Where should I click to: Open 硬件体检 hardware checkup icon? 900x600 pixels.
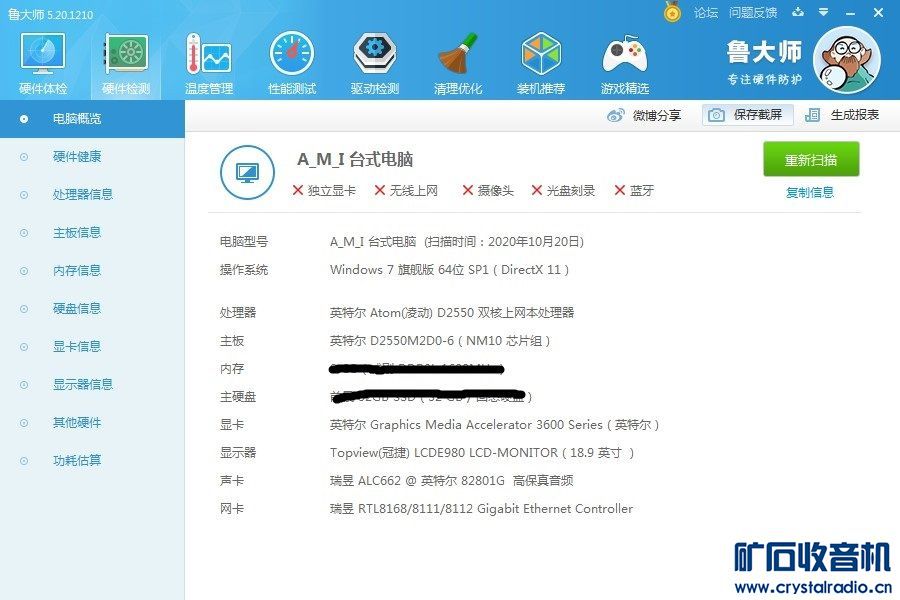pyautogui.click(x=43, y=63)
